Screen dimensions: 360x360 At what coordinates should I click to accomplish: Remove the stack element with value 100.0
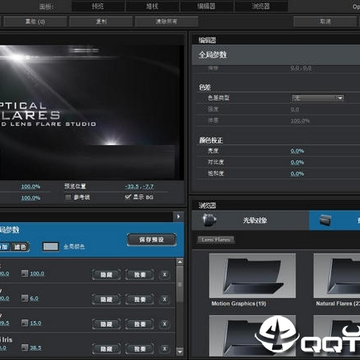click(164, 275)
